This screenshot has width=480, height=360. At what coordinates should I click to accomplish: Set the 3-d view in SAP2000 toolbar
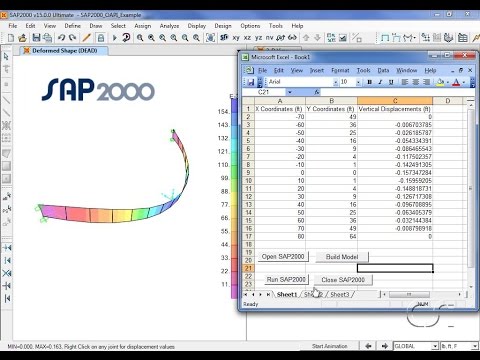(x=224, y=38)
